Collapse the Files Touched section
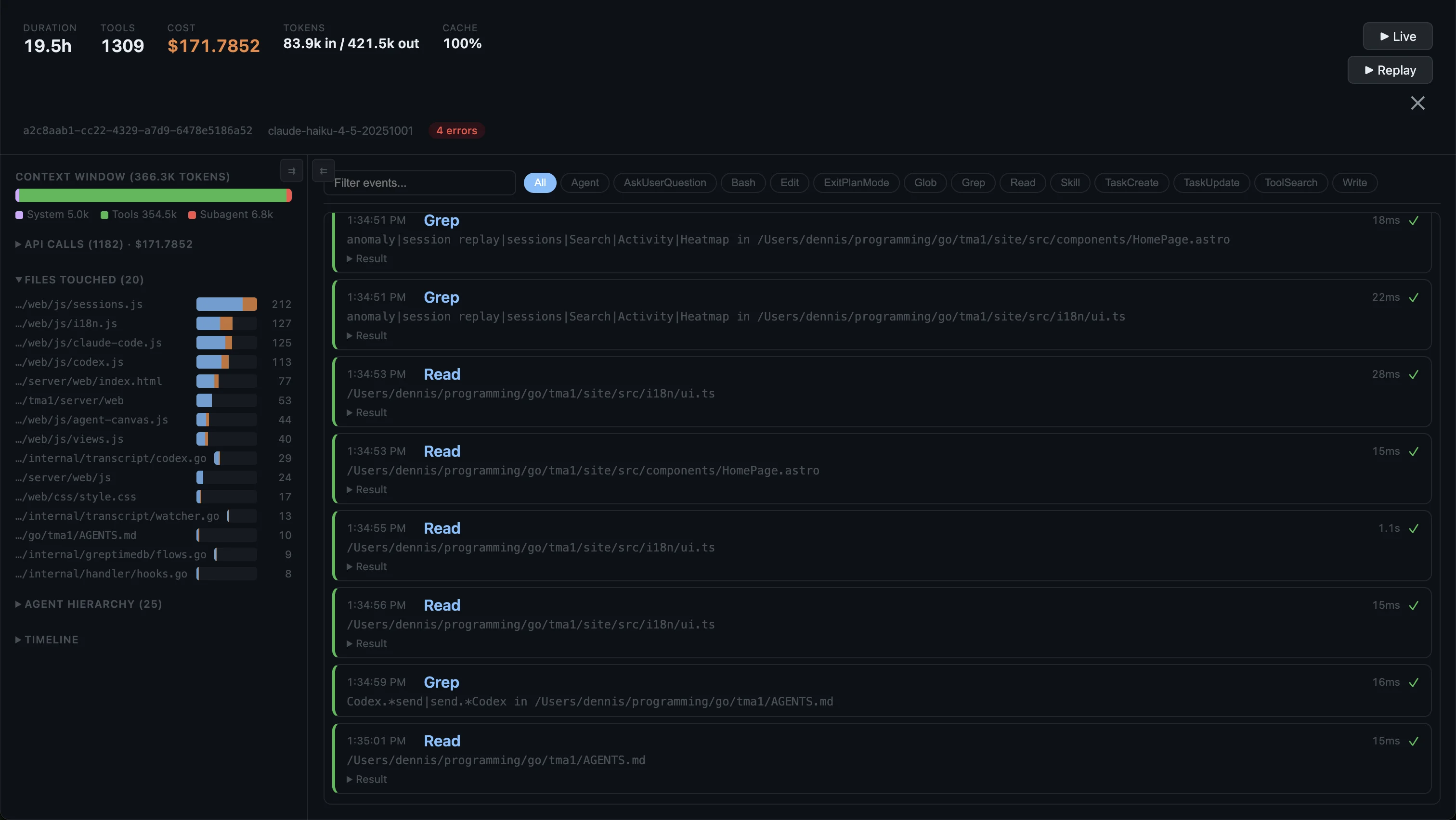 (x=80, y=280)
